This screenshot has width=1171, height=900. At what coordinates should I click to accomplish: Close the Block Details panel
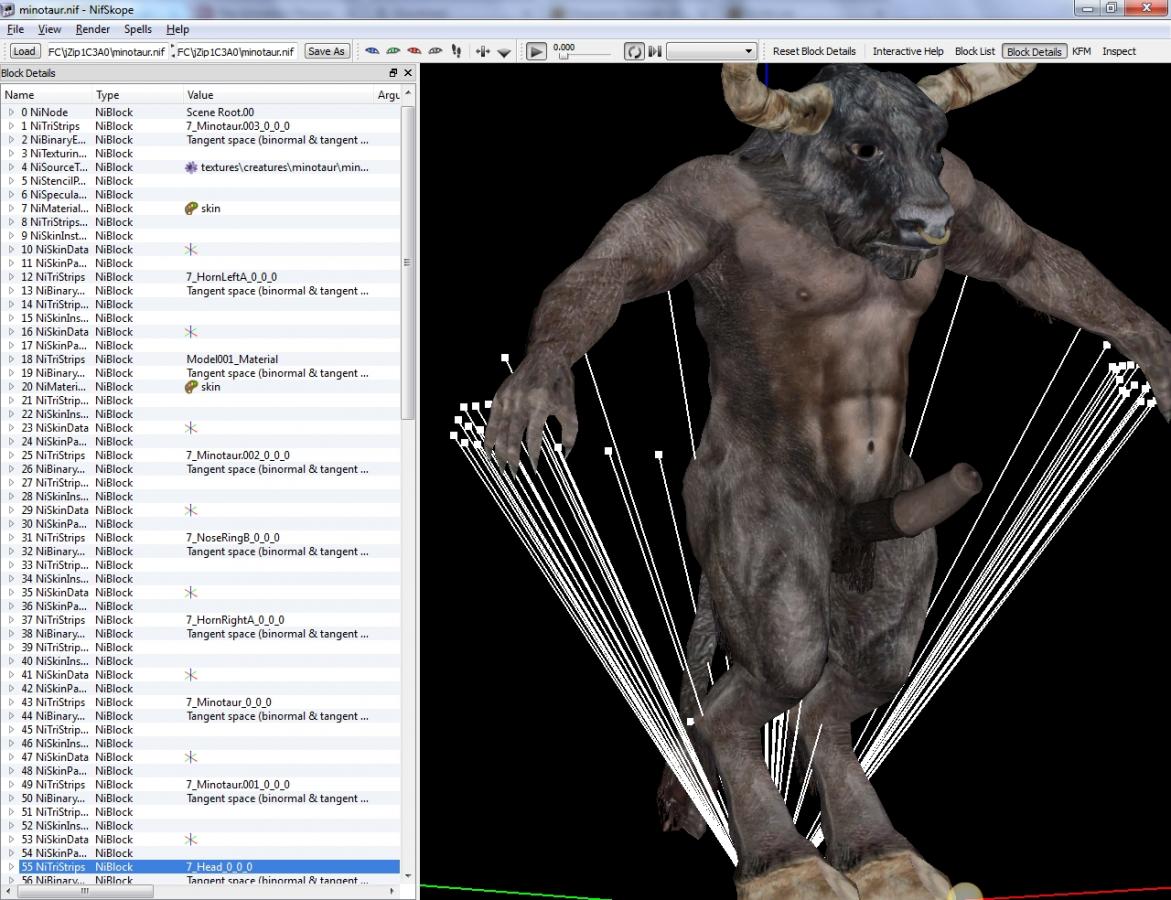point(408,72)
